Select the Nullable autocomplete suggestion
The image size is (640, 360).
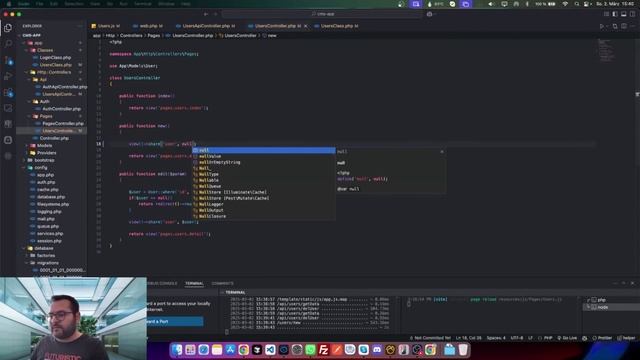(264, 180)
